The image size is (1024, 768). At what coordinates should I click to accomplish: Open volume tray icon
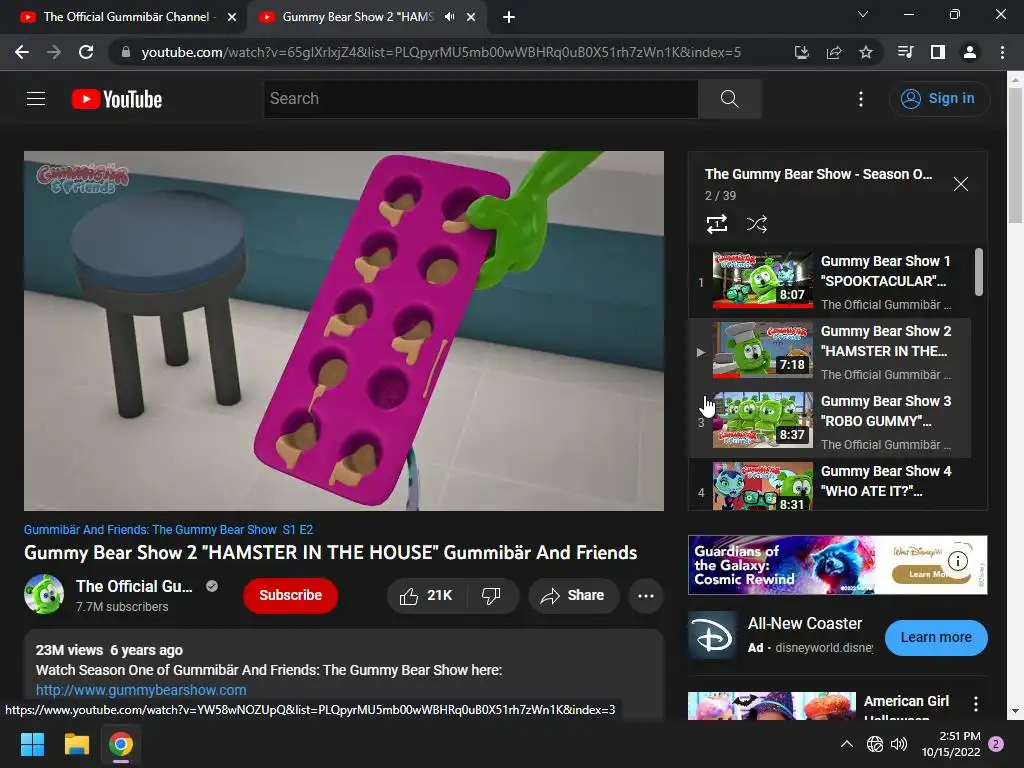(x=899, y=744)
